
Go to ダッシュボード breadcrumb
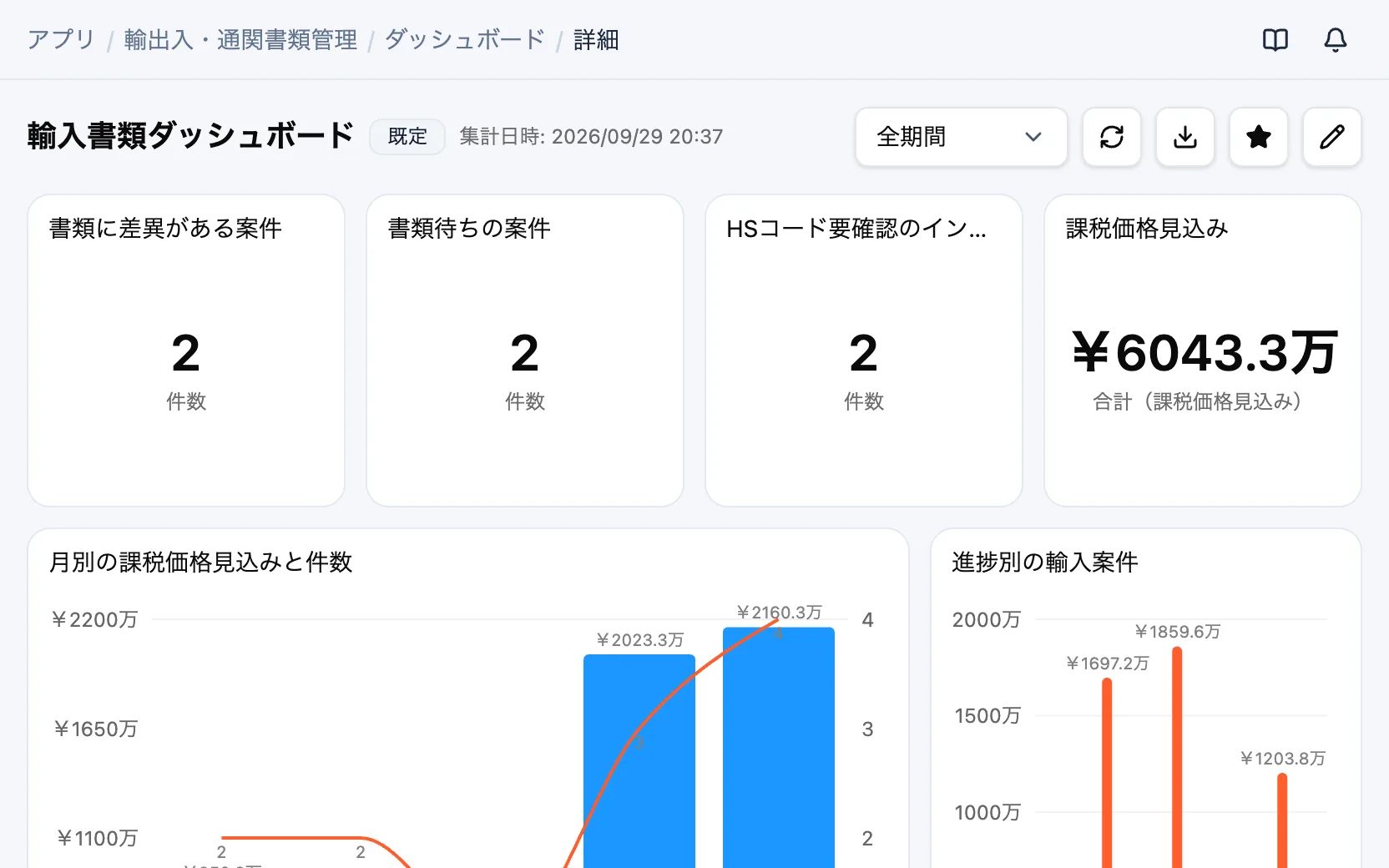pos(465,40)
